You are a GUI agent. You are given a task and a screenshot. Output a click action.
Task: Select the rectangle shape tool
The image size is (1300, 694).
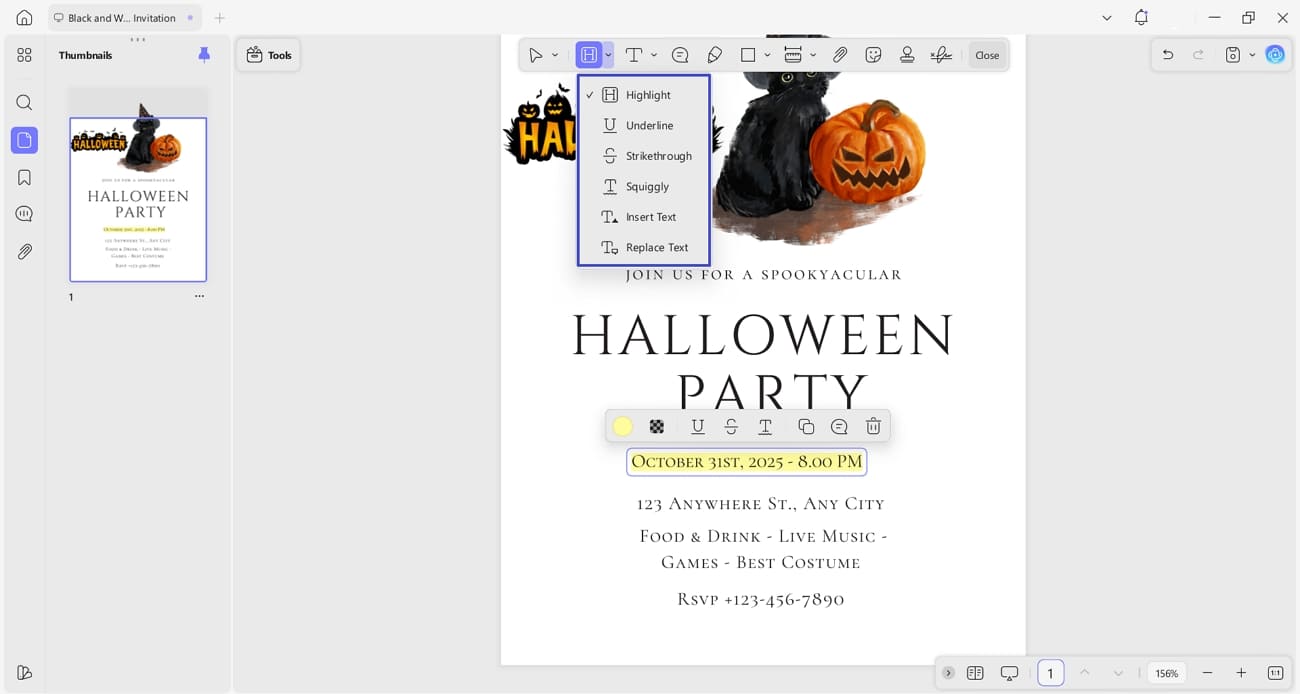point(748,55)
